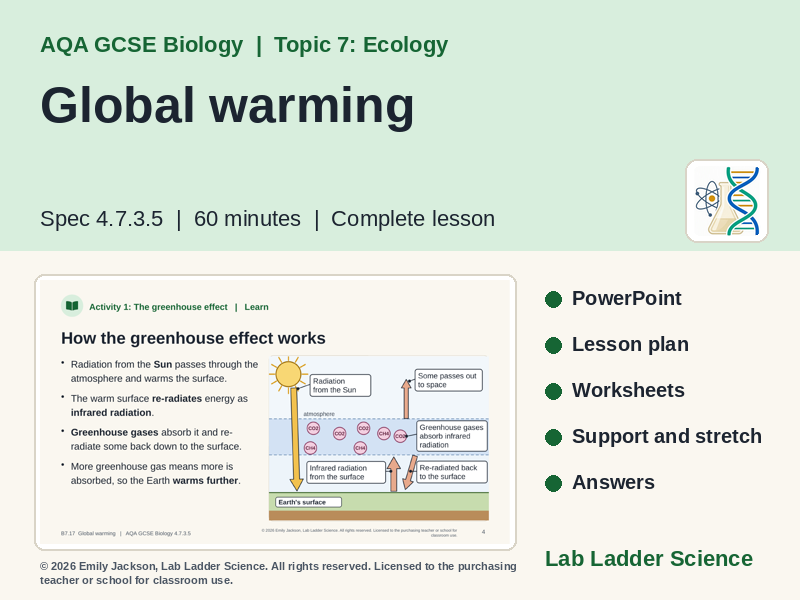Click the 'PowerPoint' list item
The height and width of the screenshot is (600, 800).
pos(627,298)
